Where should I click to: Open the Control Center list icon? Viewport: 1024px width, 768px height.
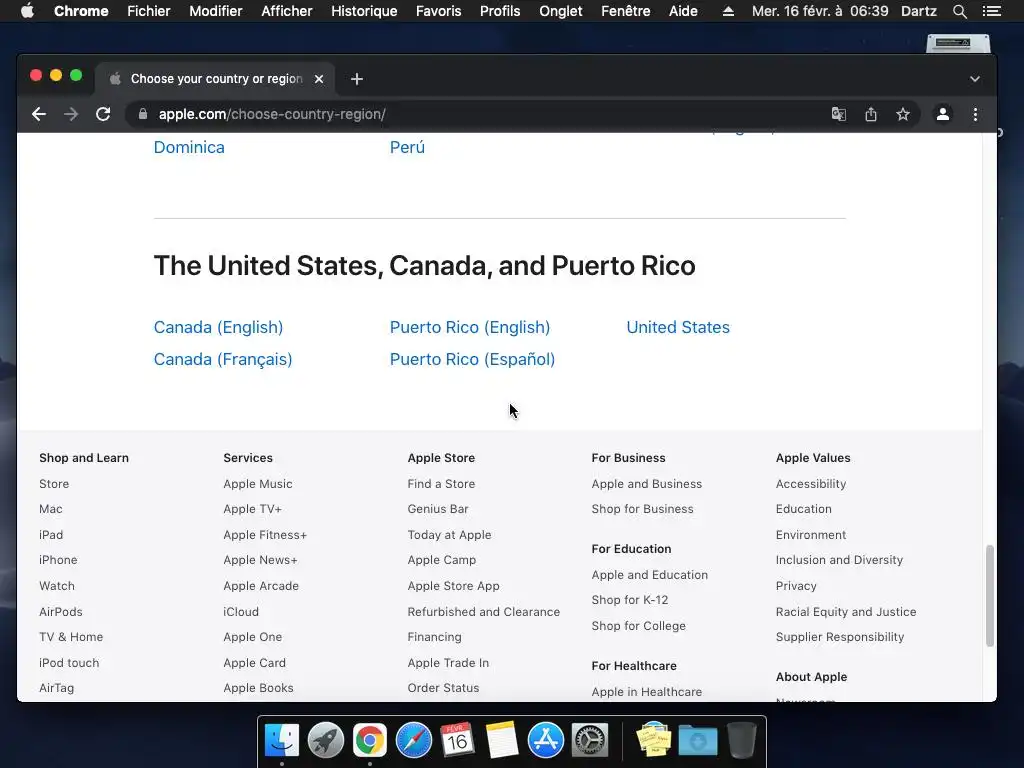(991, 11)
